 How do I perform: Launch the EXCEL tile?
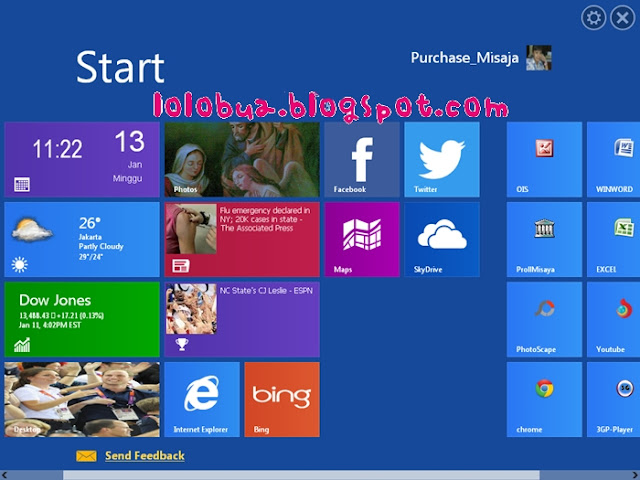pos(613,240)
